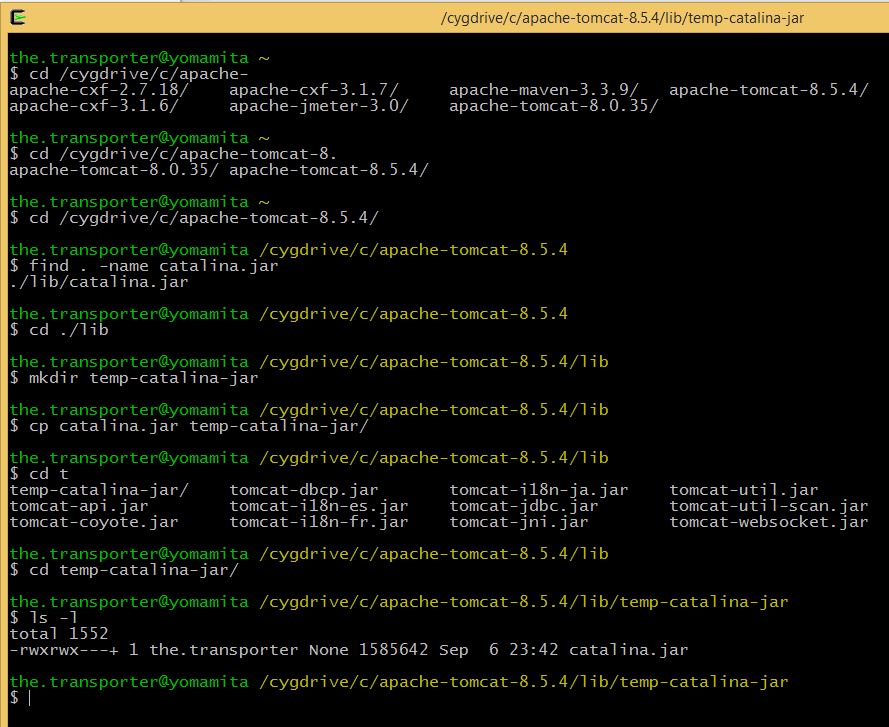889x727 pixels.
Task: Click 'tomcat-jdbc.jar' in tab completions
Action: 523,506
